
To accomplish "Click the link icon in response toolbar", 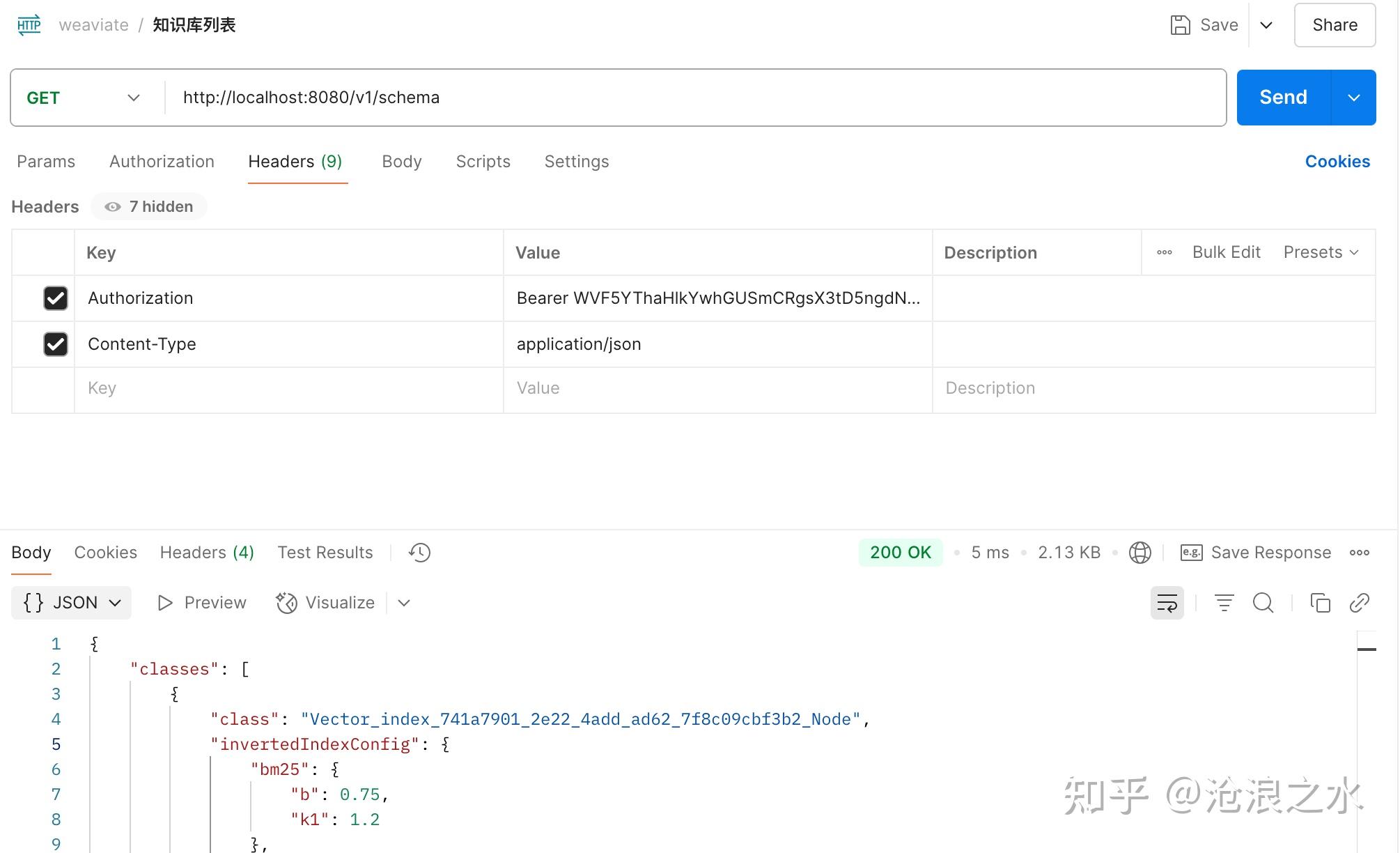I will click(x=1359, y=603).
